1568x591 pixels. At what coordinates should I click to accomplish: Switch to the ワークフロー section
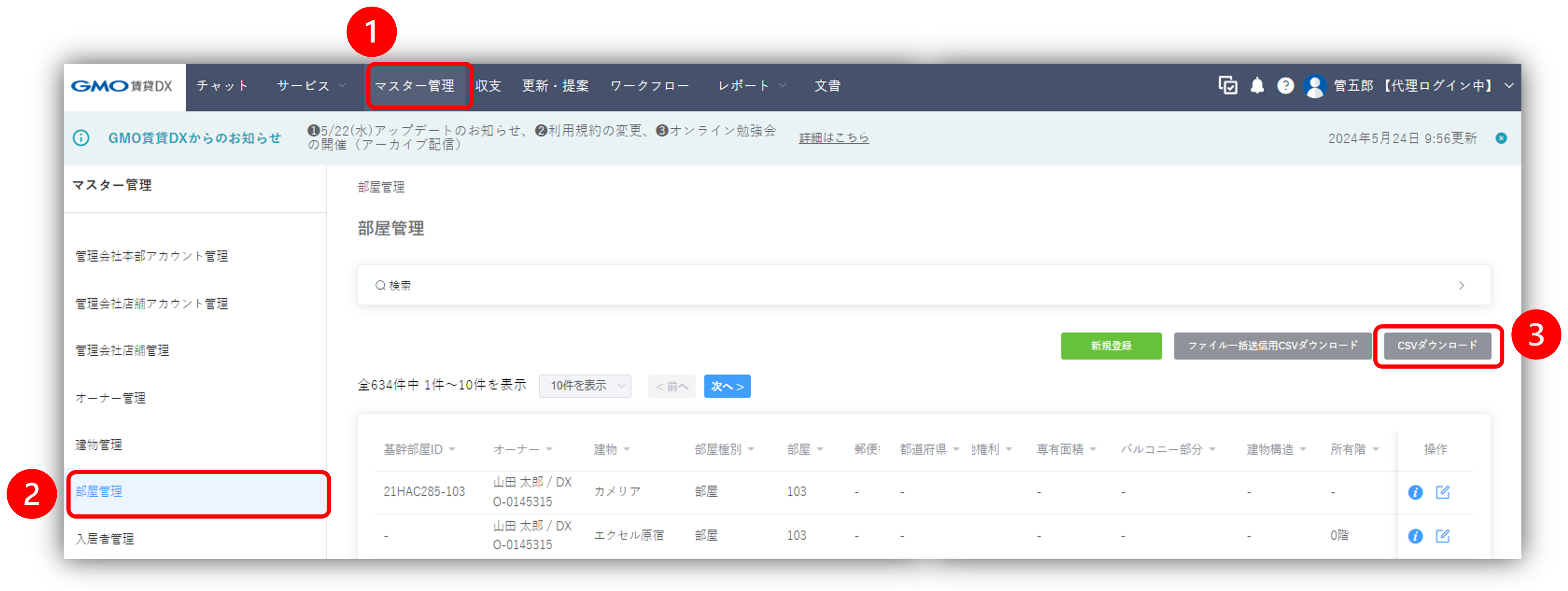[649, 86]
